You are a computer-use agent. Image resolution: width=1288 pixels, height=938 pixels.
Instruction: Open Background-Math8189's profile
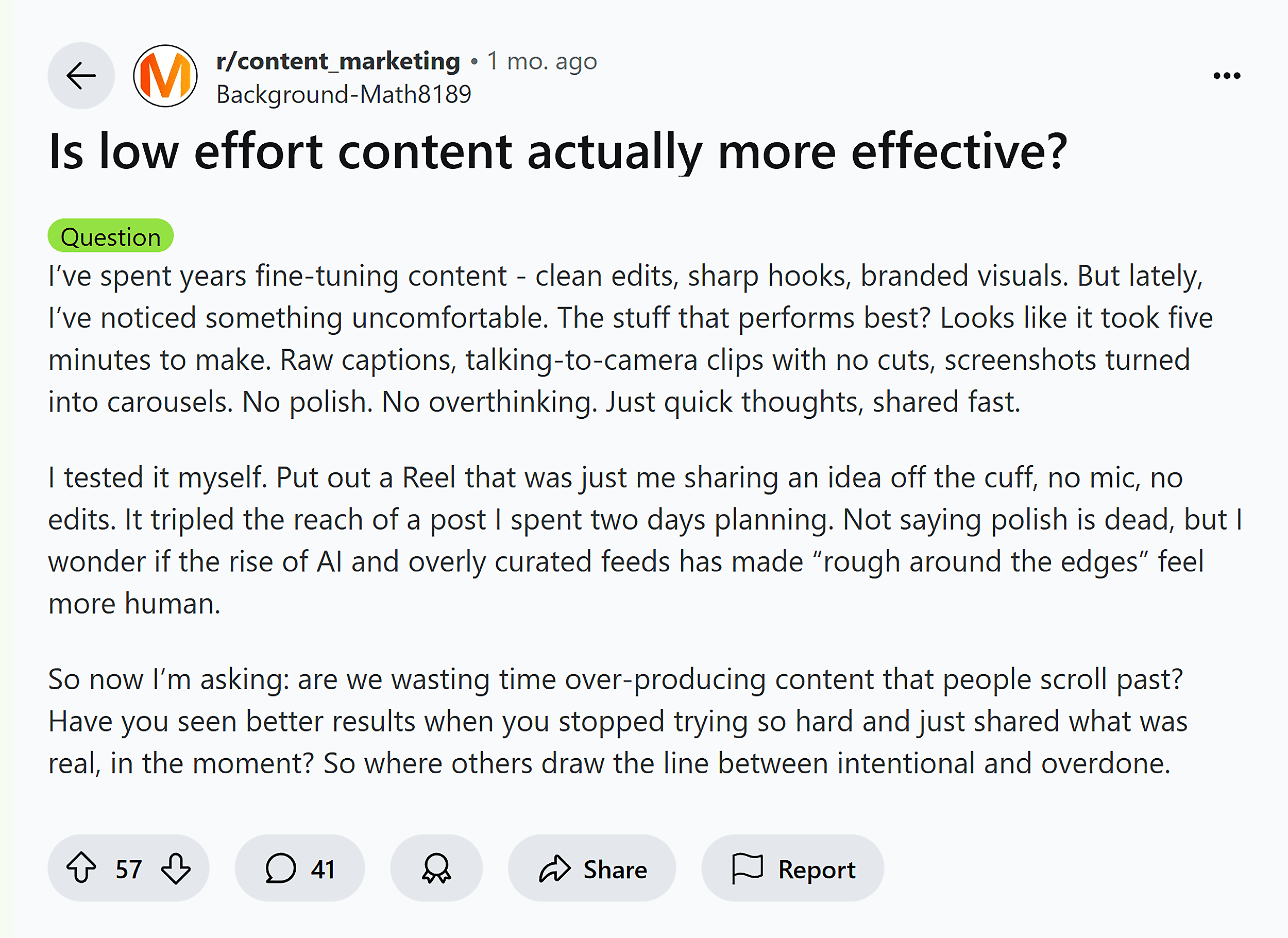click(x=343, y=94)
